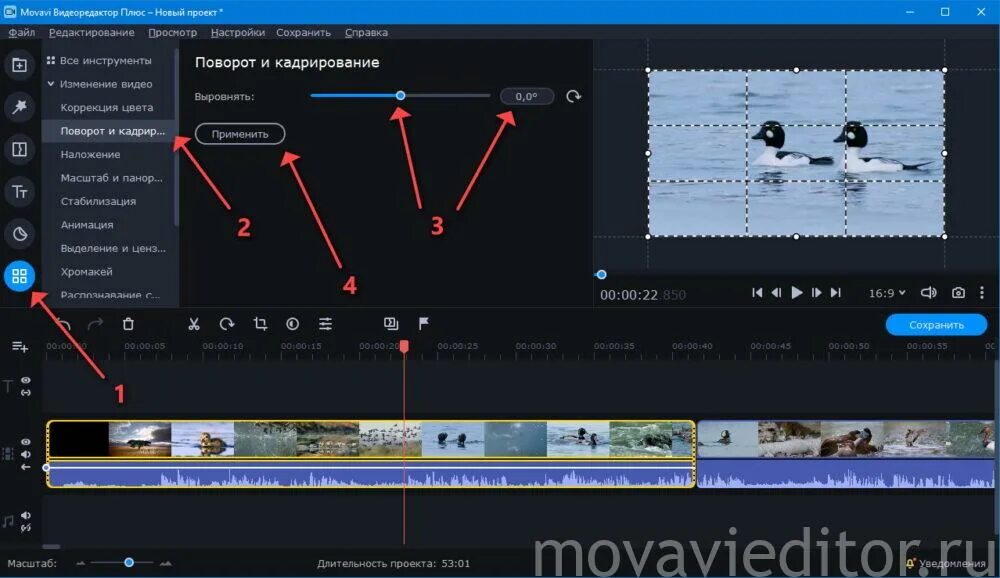This screenshot has width=1000, height=578.
Task: Select Хромакей tool
Action: coord(87,272)
